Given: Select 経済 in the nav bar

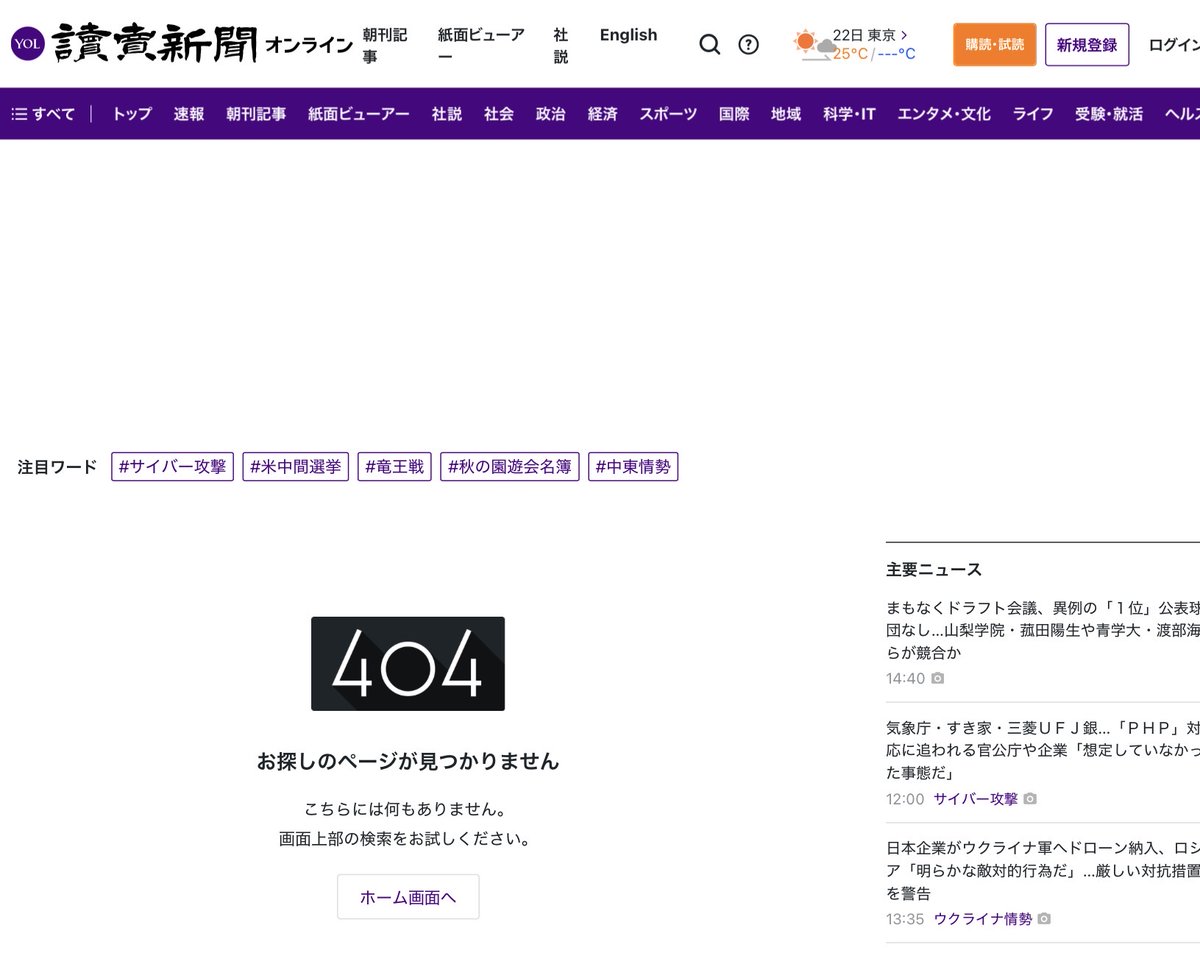Looking at the screenshot, I should [603, 114].
